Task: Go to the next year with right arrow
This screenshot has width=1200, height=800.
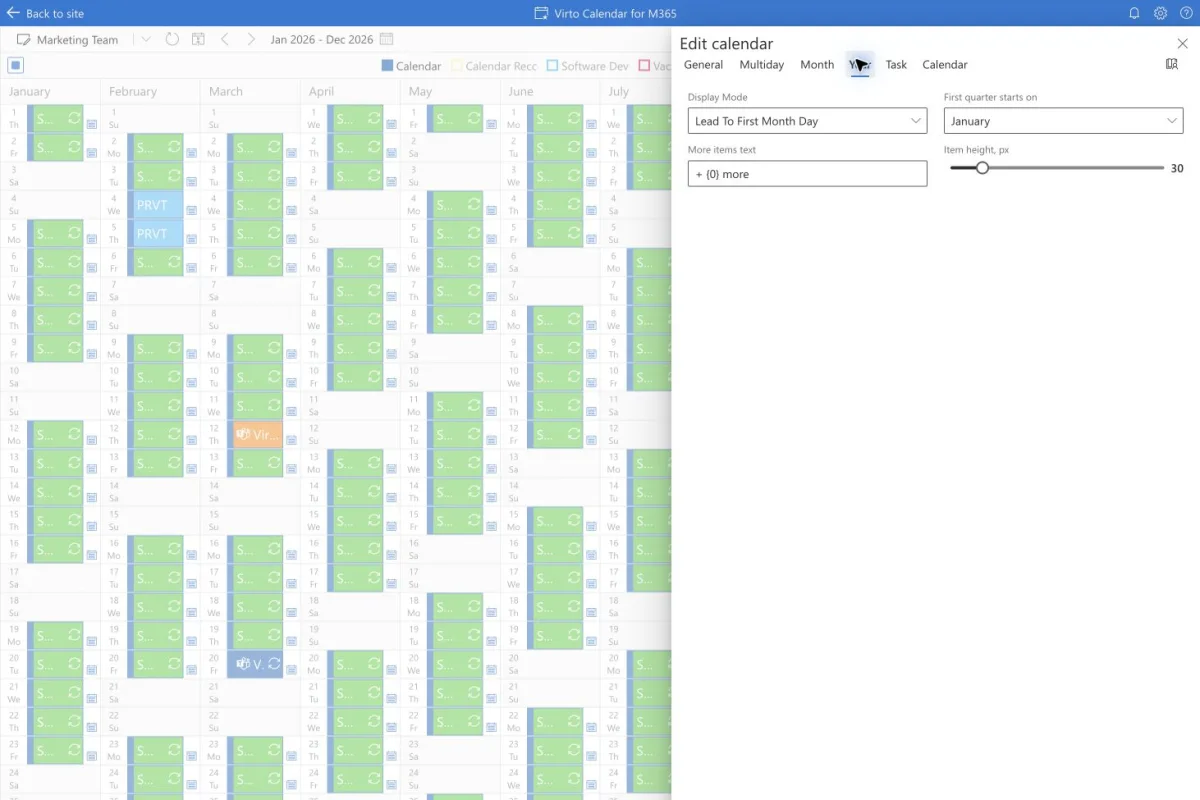Action: pos(250,40)
